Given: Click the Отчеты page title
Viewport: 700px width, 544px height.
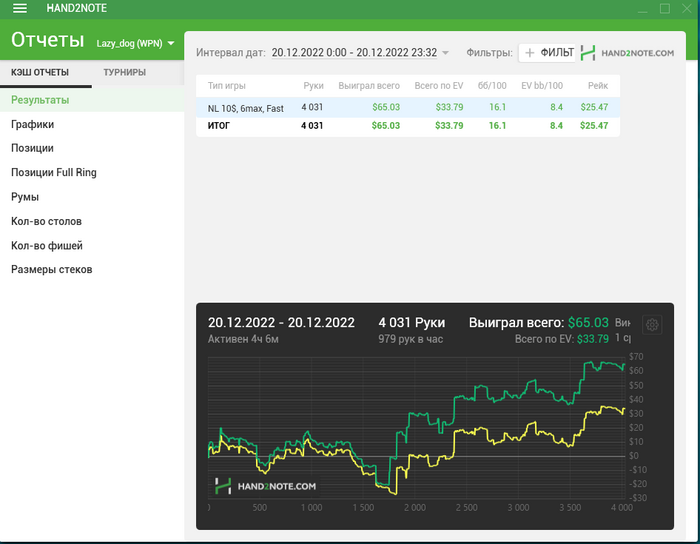Looking at the screenshot, I should pyautogui.click(x=47, y=40).
